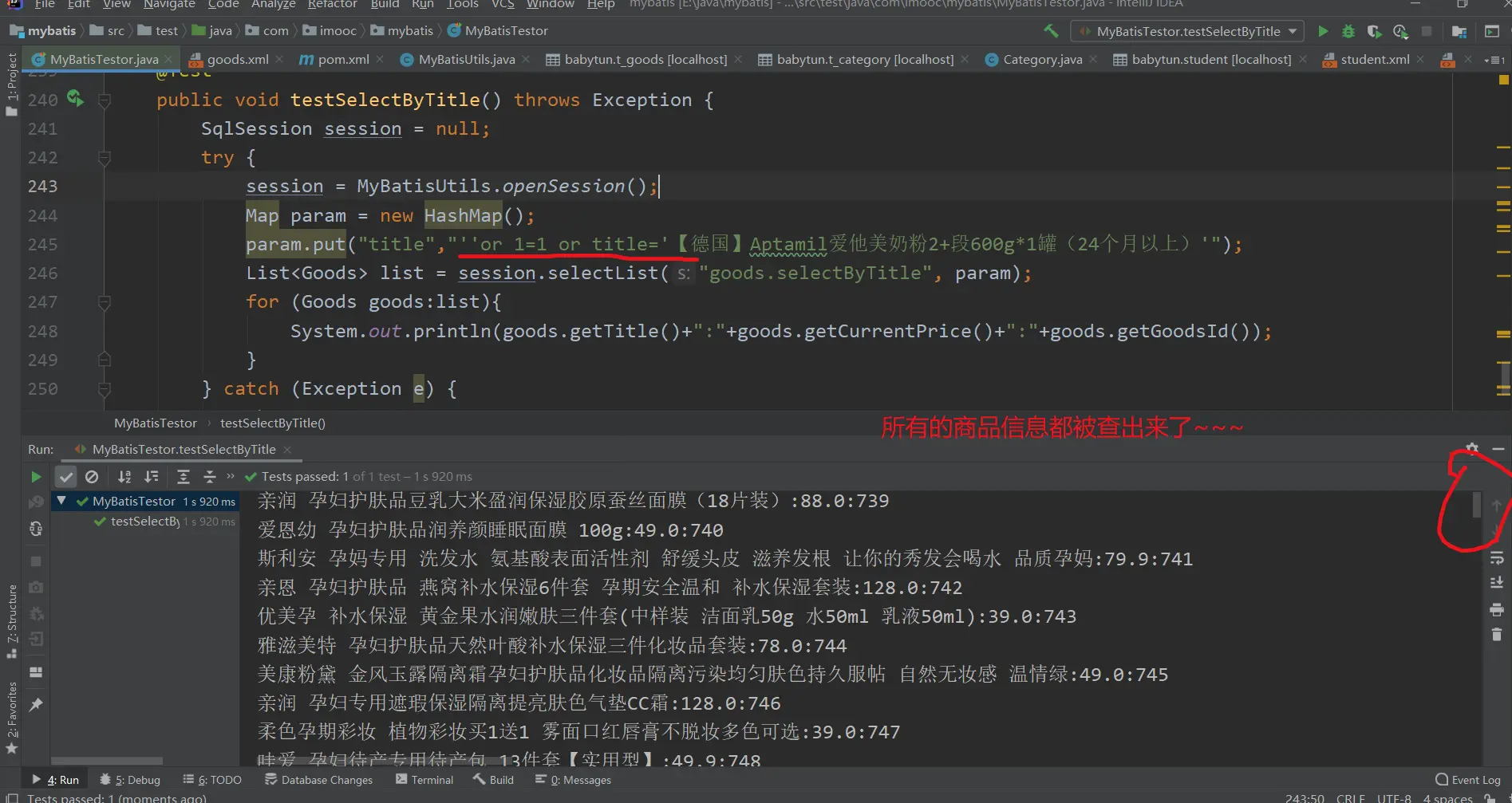Show the hidden editor tabs list
This screenshot has height=803, width=1512.
(1494, 60)
